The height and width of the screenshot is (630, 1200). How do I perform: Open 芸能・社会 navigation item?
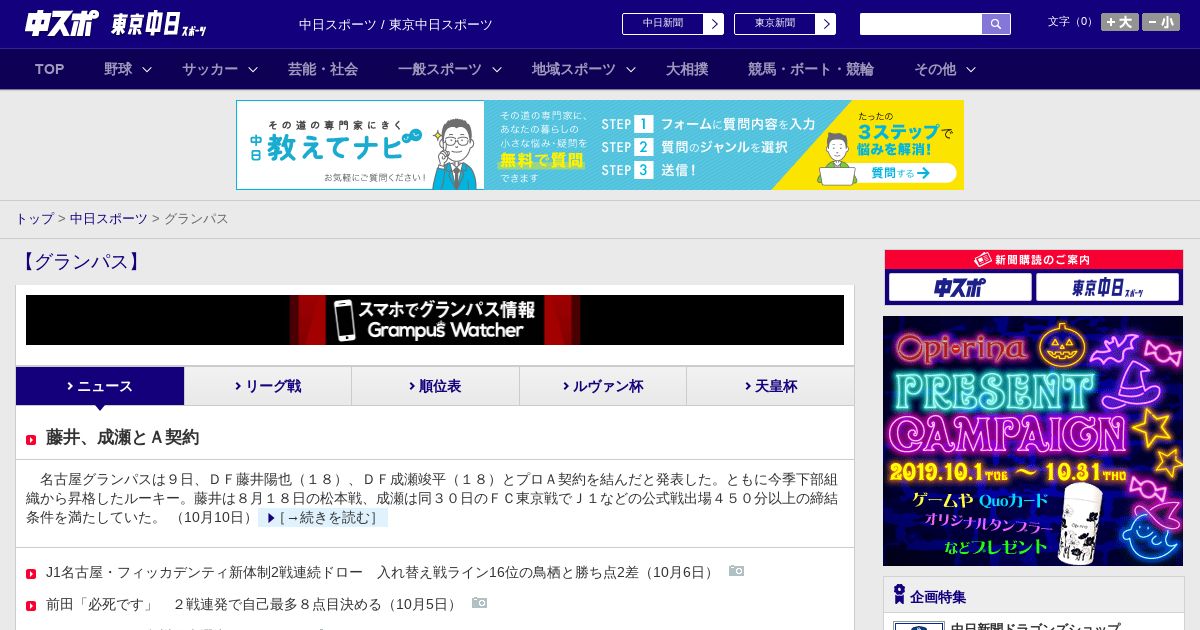tap(323, 69)
